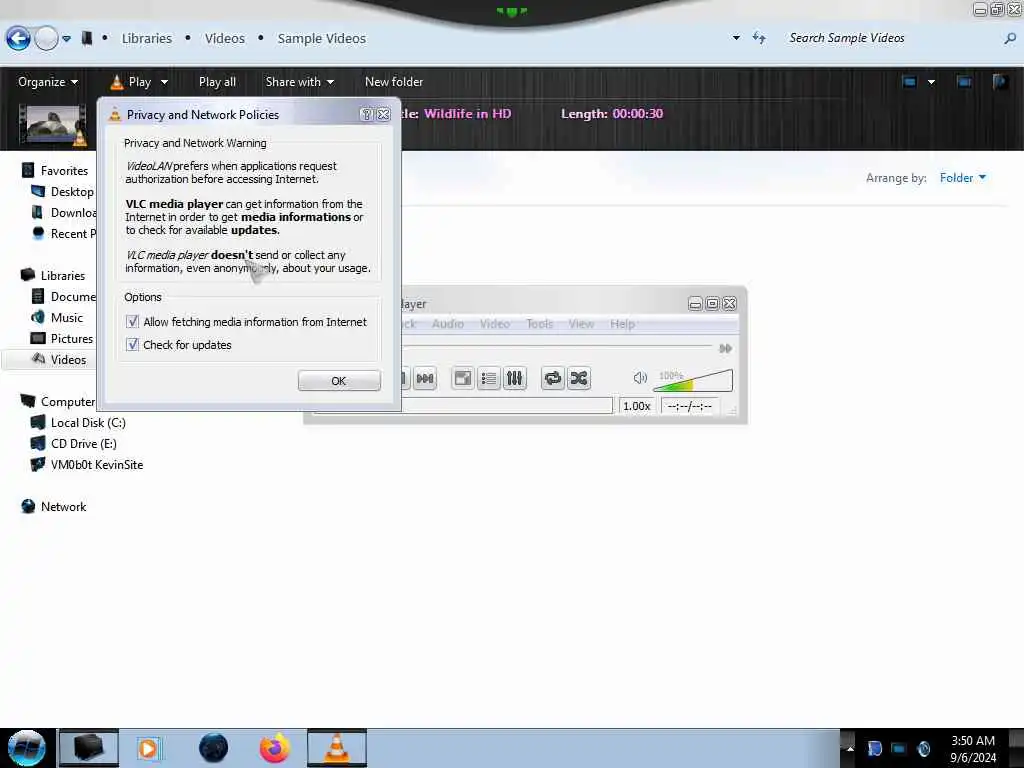Click the fast forward arrows in VLC

[725, 348]
